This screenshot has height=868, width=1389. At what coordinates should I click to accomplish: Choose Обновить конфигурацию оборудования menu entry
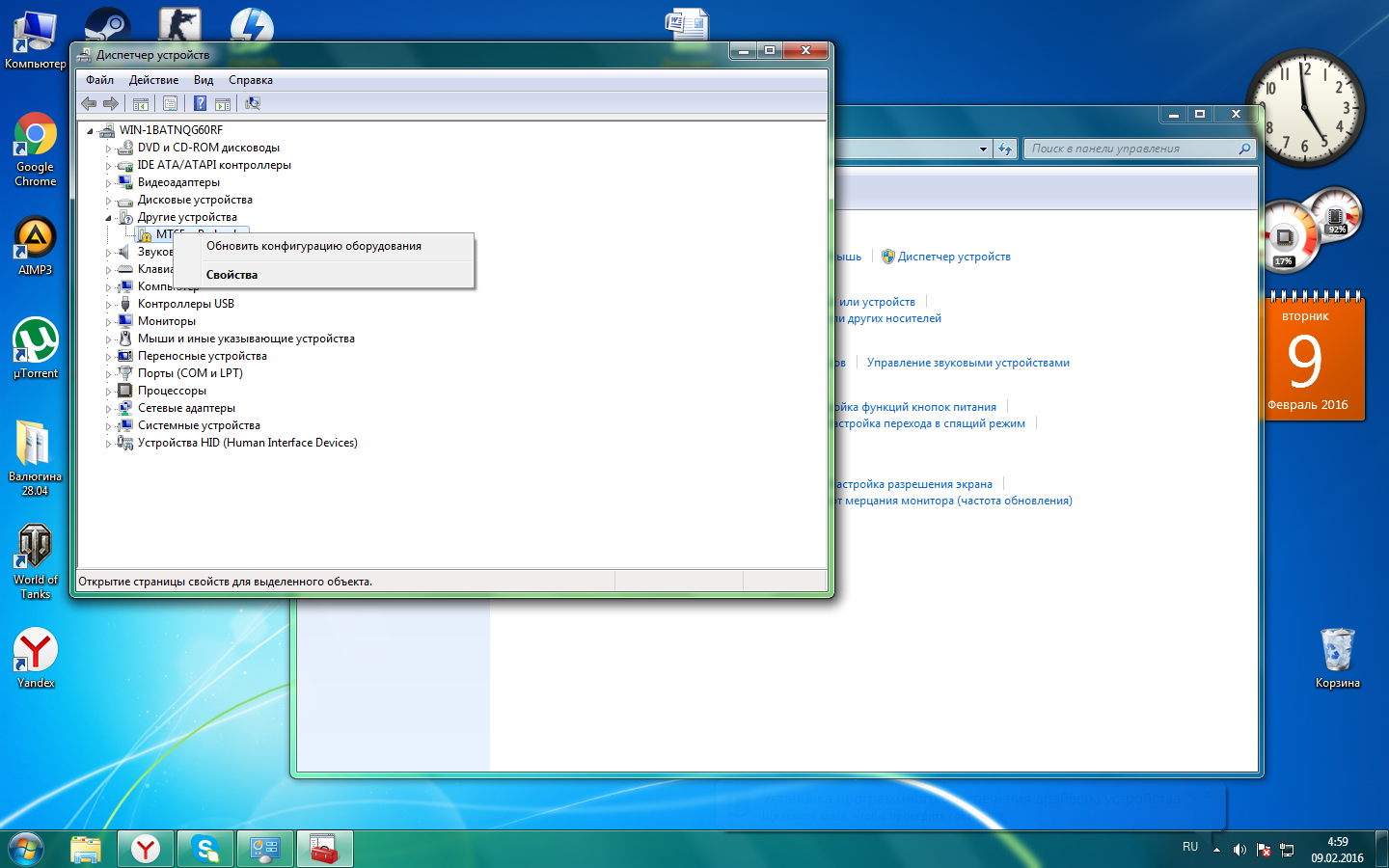pyautogui.click(x=313, y=246)
